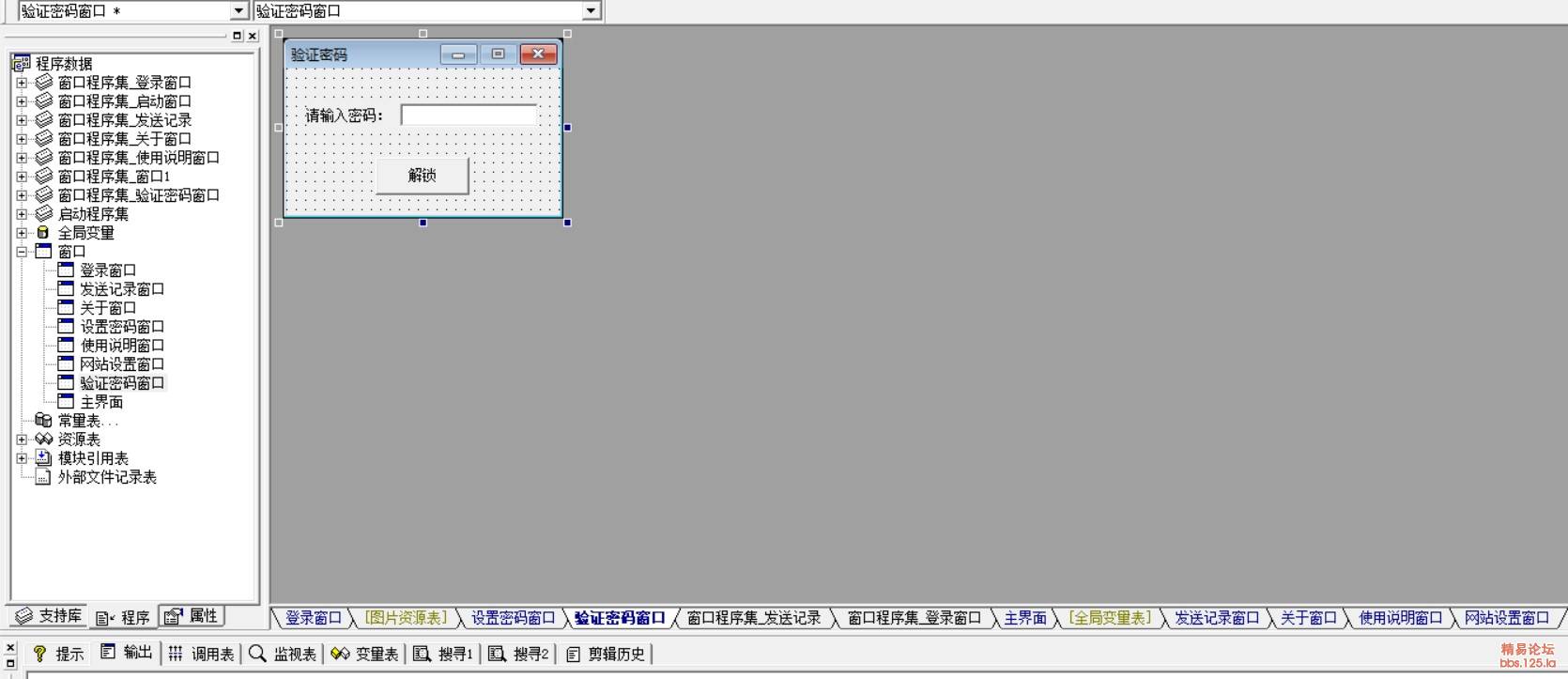The width and height of the screenshot is (1568, 679).
Task: Select 使用说明窗口 window icon in the tree
Action: click(65, 346)
